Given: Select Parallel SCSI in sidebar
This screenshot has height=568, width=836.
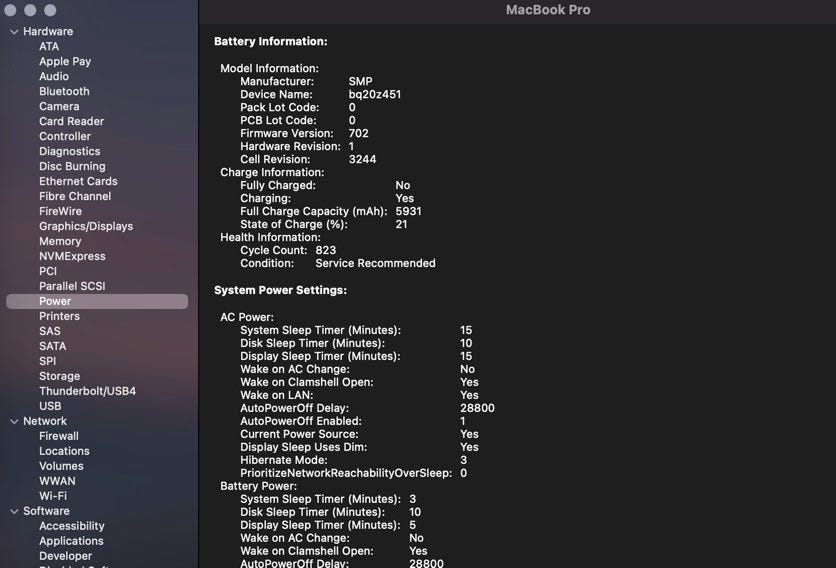Looking at the screenshot, I should pos(72,286).
